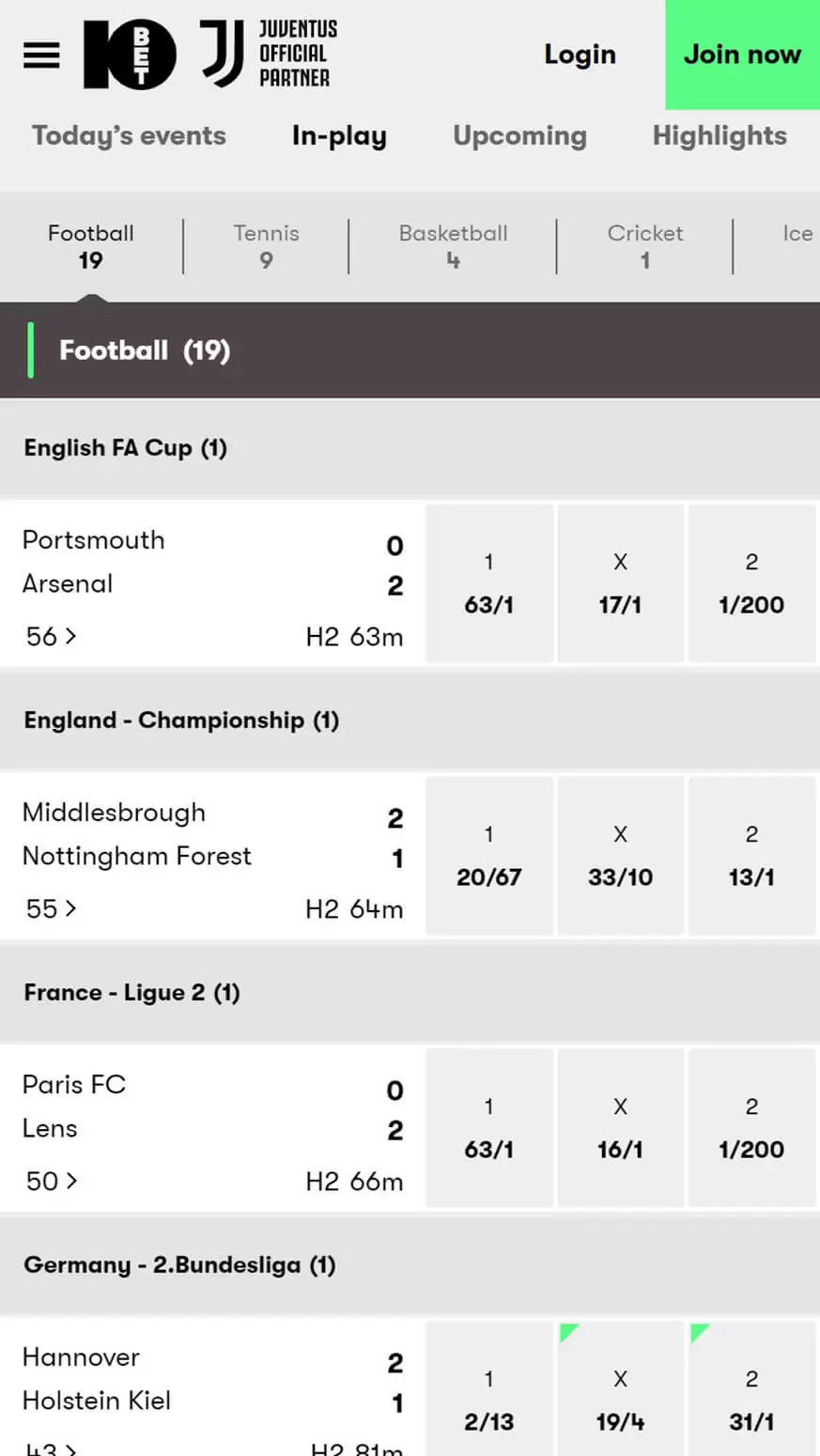This screenshot has height=1456, width=820.
Task: Open the Upcoming tab
Action: pos(519,136)
